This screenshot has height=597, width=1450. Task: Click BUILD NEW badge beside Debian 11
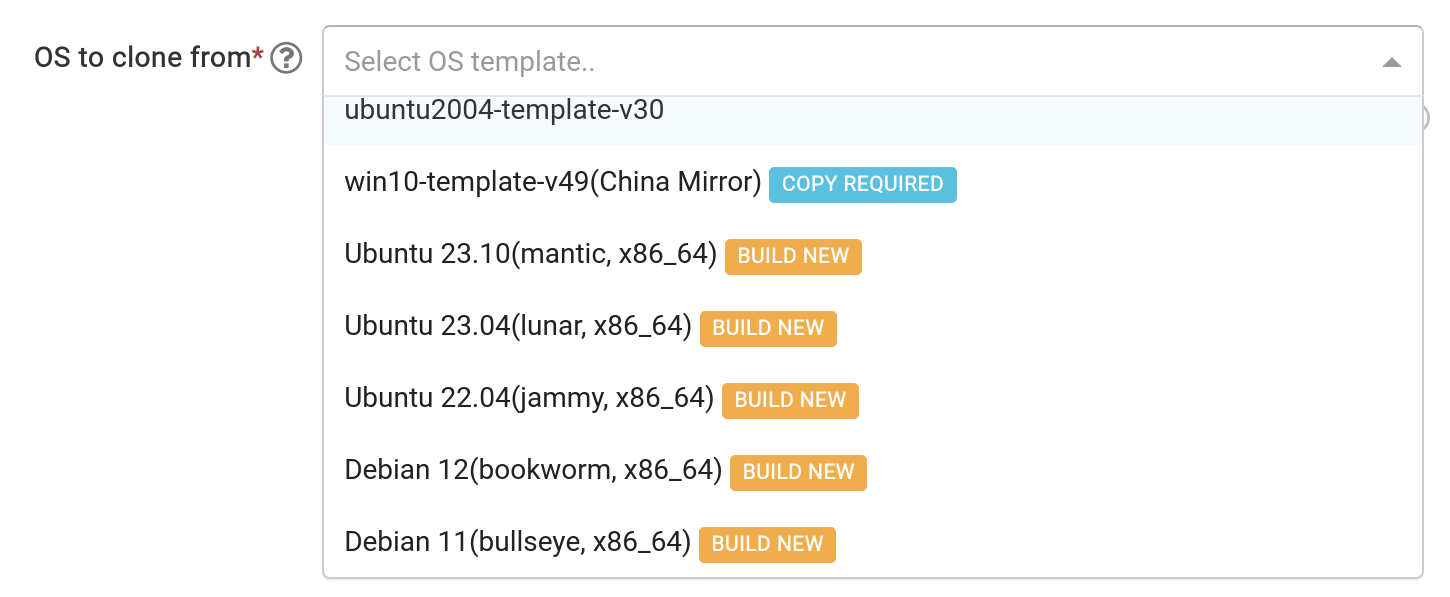(x=767, y=545)
